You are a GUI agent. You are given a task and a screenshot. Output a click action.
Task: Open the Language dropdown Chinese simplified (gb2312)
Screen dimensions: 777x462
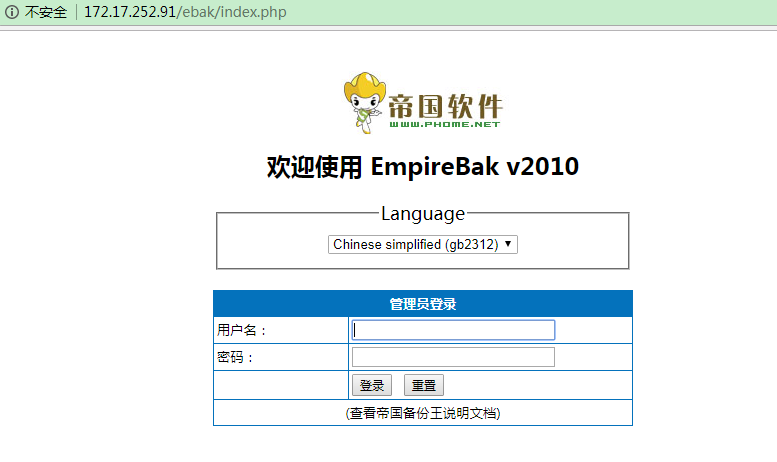click(x=423, y=244)
